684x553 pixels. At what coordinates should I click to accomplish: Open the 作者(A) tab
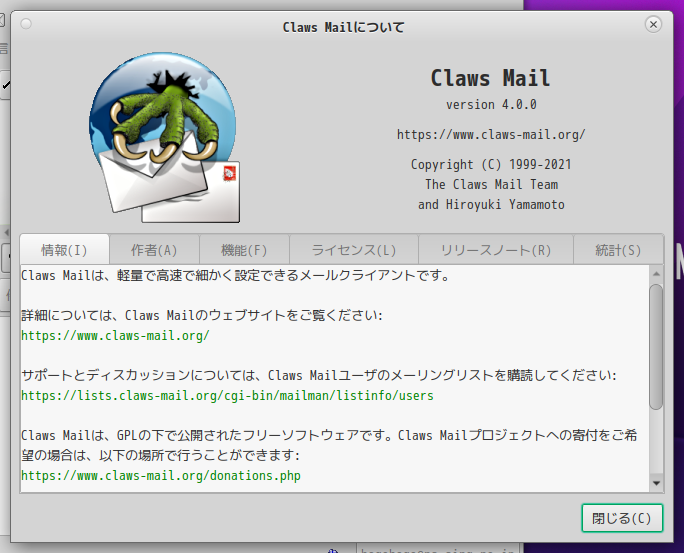pos(154,250)
